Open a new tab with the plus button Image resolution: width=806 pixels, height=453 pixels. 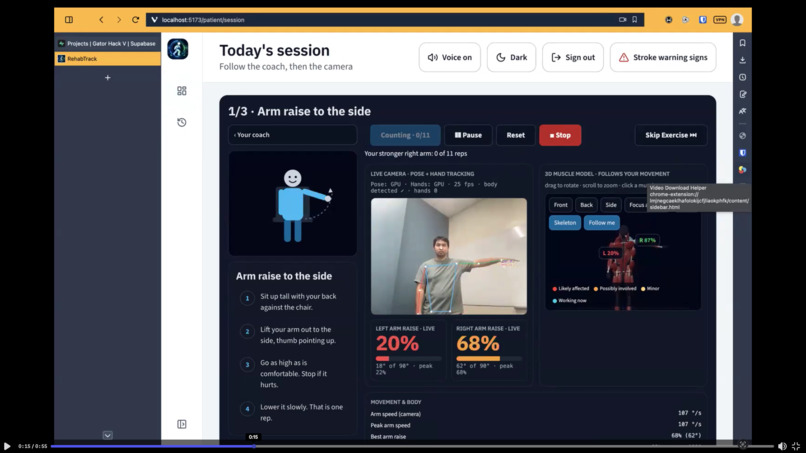107,78
